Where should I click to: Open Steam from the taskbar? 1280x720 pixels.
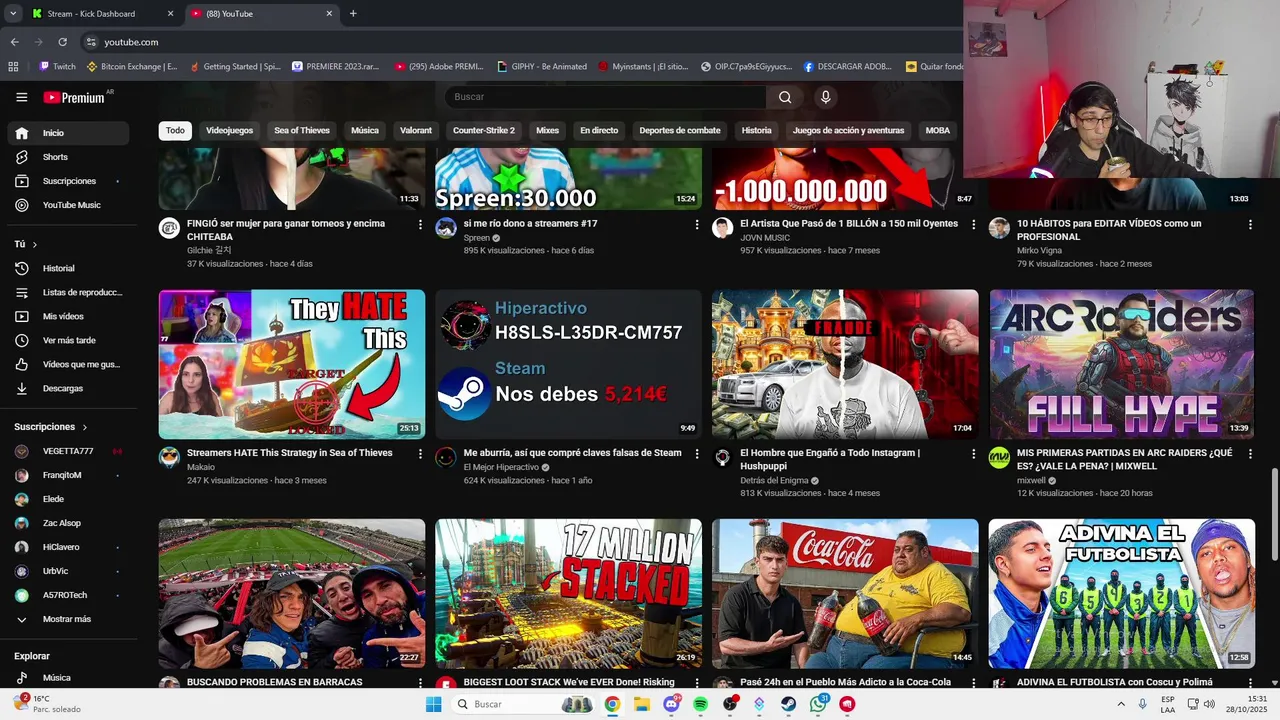[789, 704]
